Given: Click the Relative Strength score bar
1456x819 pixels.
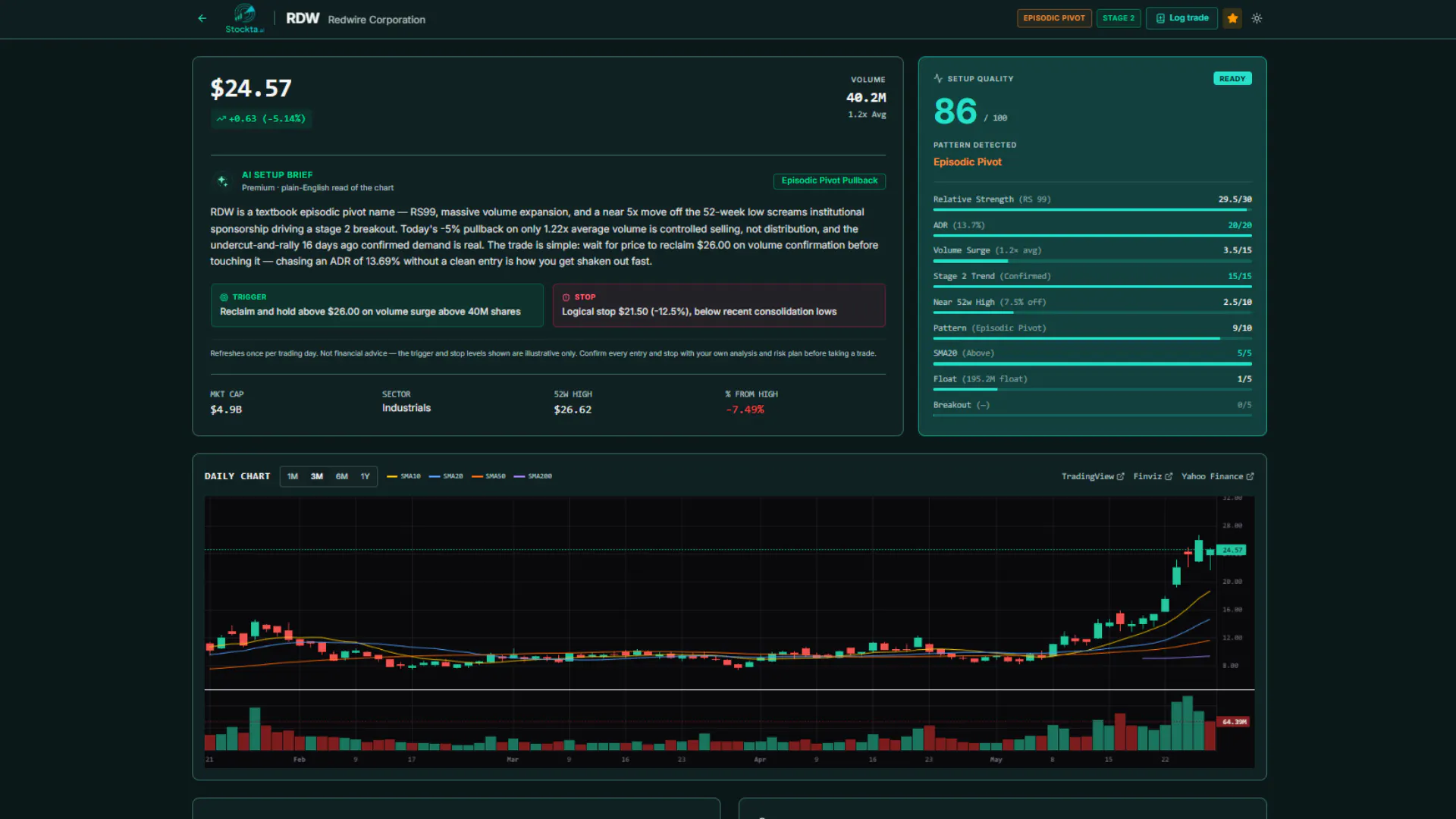Looking at the screenshot, I should point(1092,210).
